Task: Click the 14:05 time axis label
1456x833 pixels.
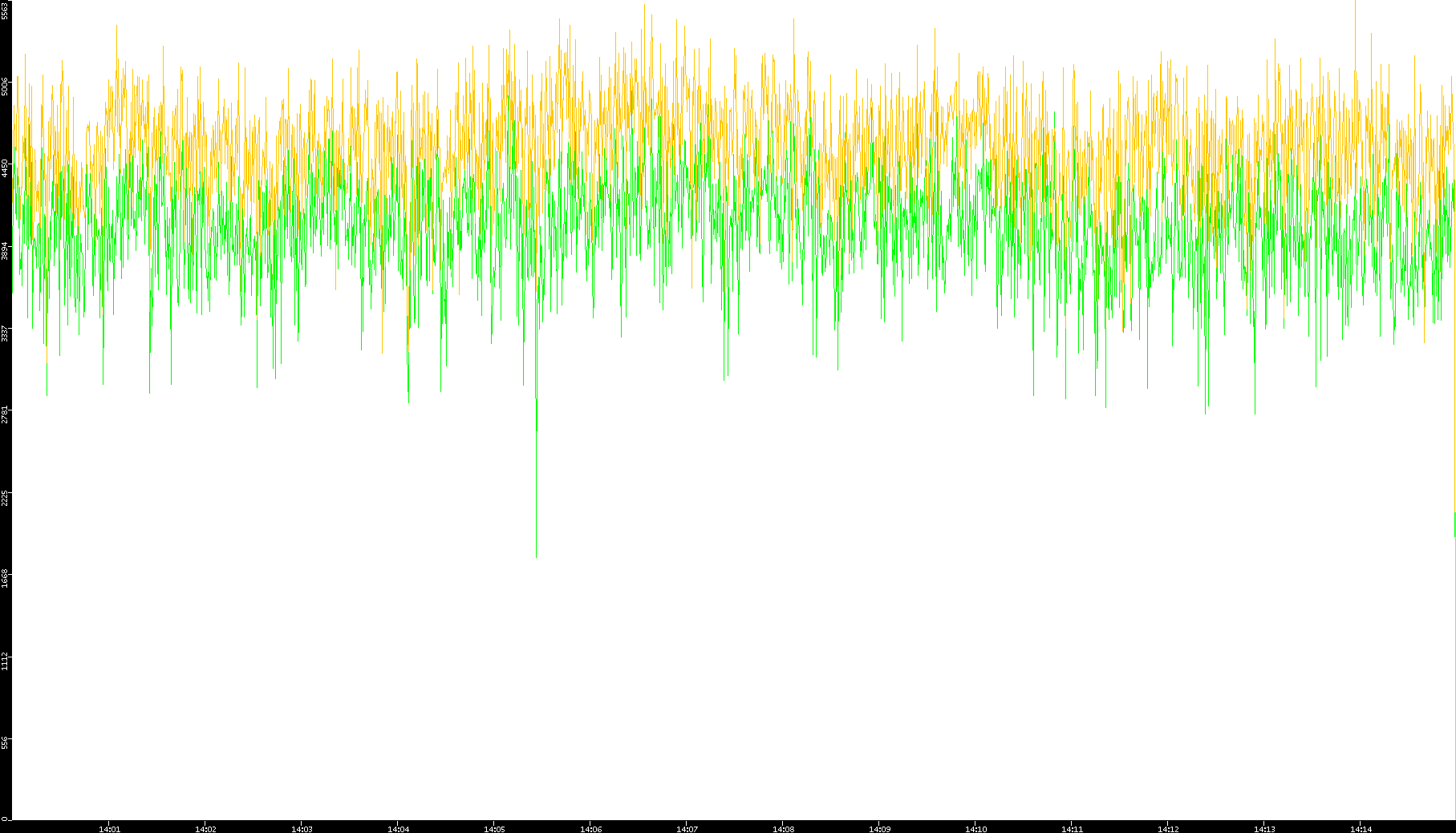Action: pyautogui.click(x=494, y=829)
